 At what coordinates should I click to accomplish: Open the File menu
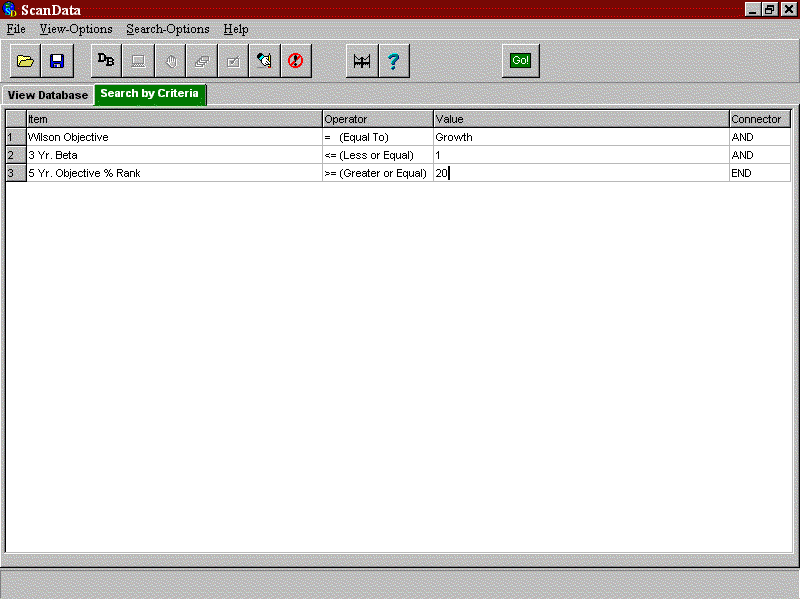point(16,29)
